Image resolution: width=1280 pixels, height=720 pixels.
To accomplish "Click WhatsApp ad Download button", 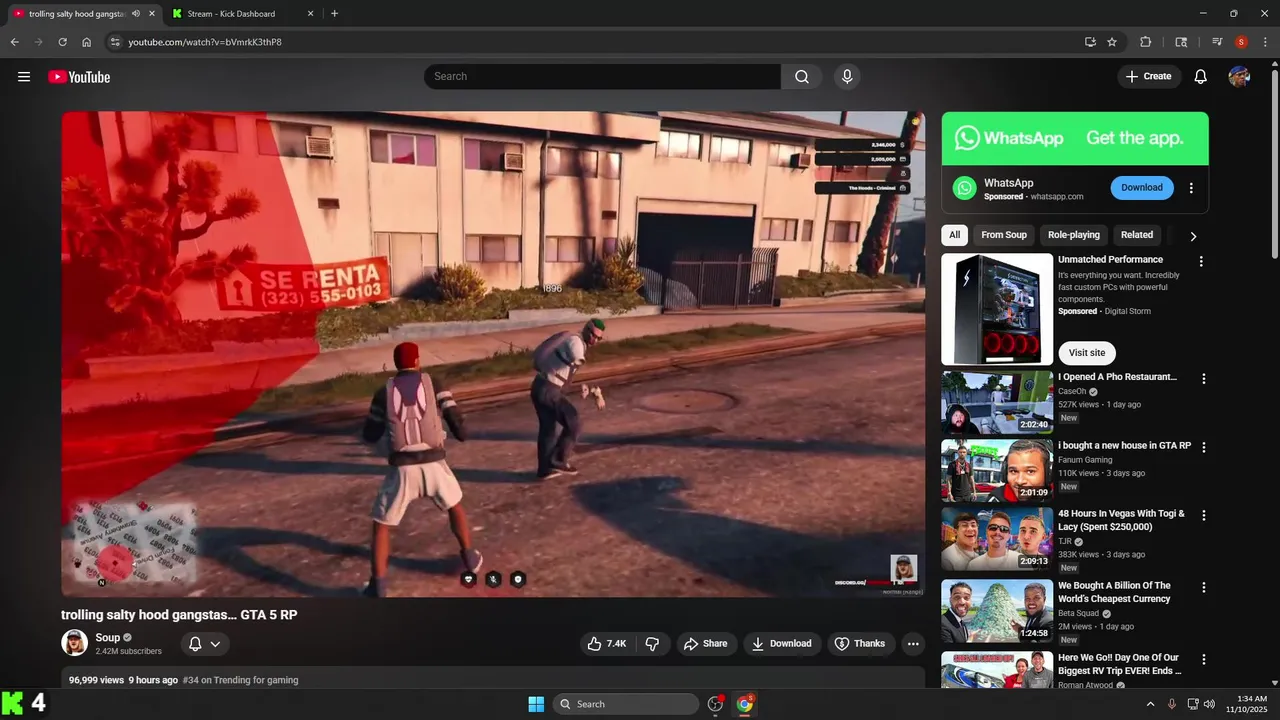I will [1142, 188].
